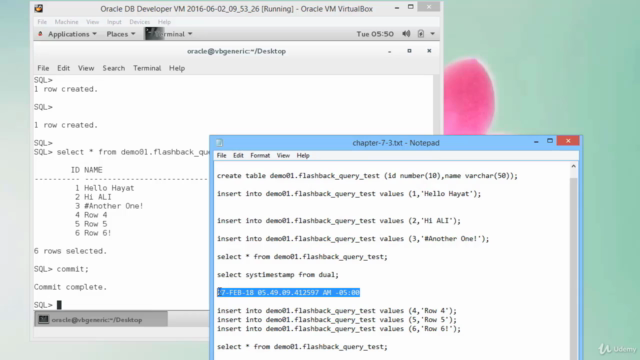This screenshot has height=360, width=640.
Task: Select oracle@vbgeneric taskbar entry at bottom
Action: point(101,320)
